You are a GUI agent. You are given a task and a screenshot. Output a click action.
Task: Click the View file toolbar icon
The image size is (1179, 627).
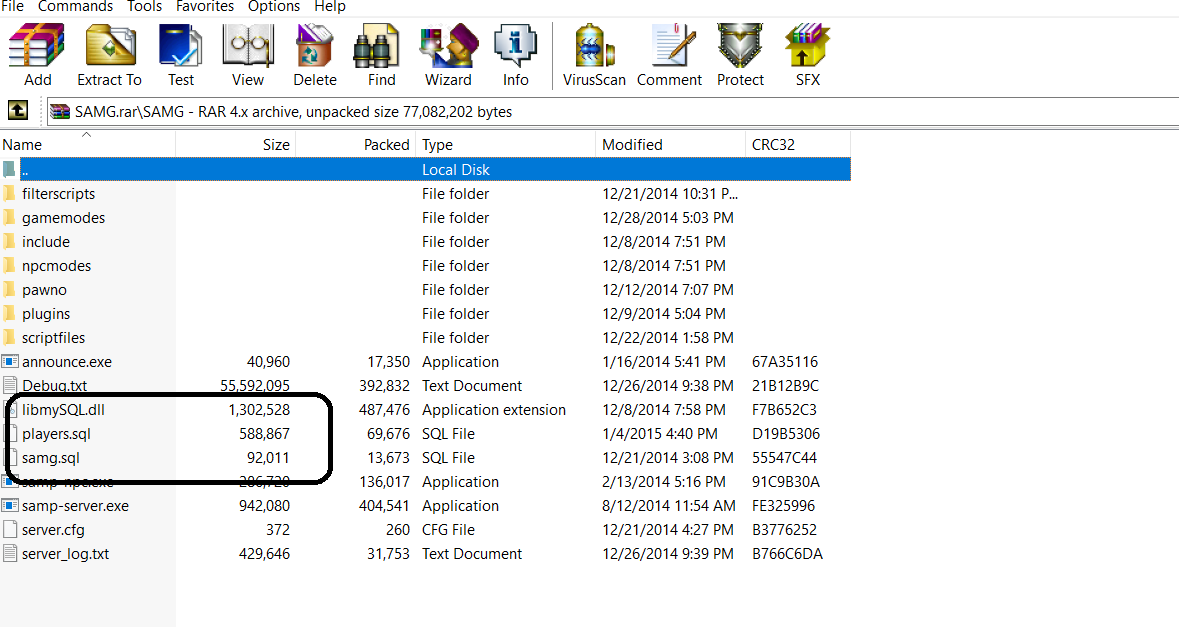pyautogui.click(x=247, y=46)
